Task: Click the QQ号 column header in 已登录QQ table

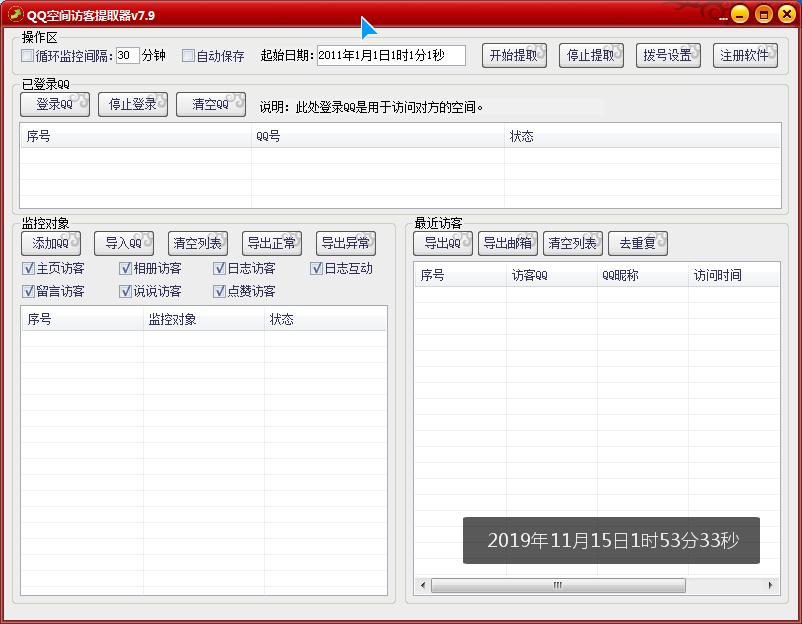Action: click(377, 136)
